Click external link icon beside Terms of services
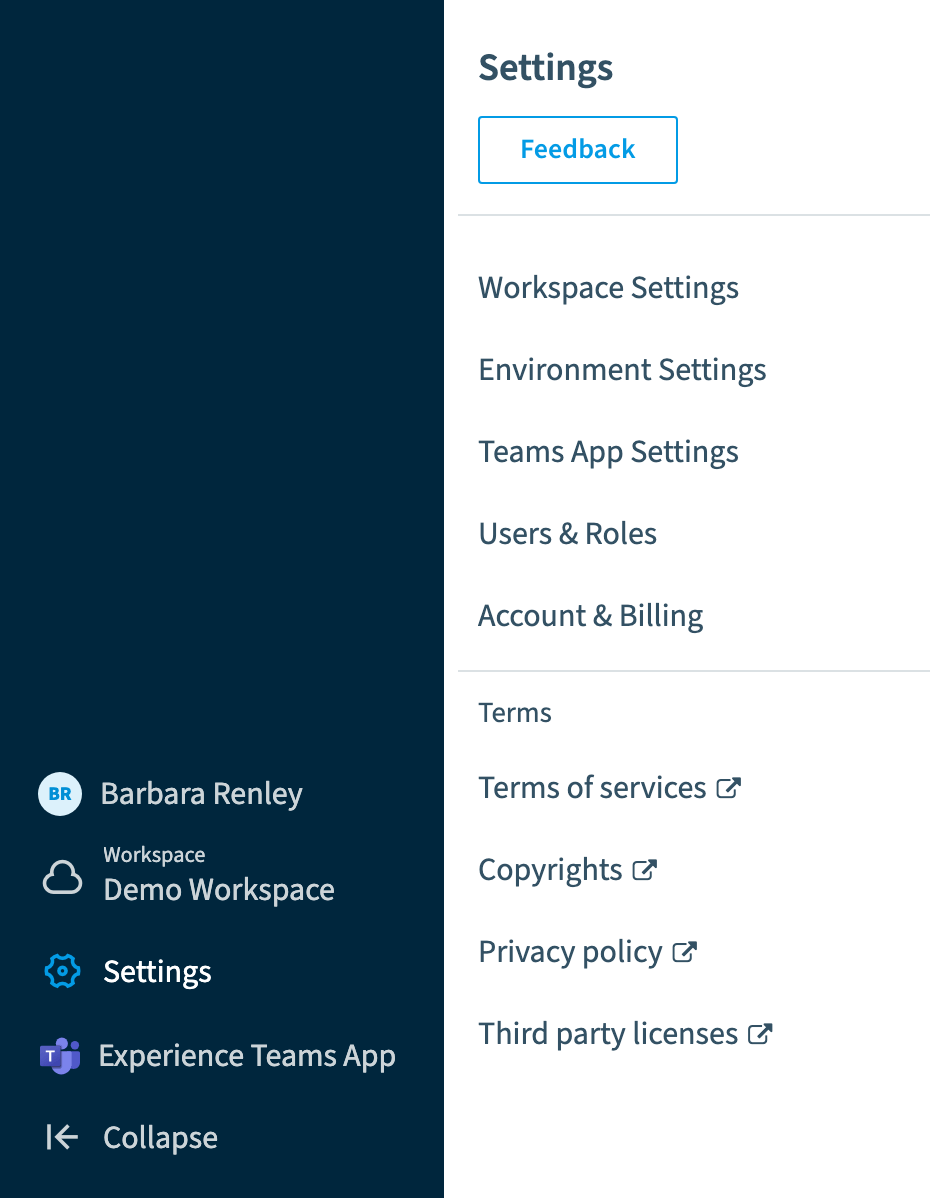This screenshot has height=1198, width=932. click(729, 788)
